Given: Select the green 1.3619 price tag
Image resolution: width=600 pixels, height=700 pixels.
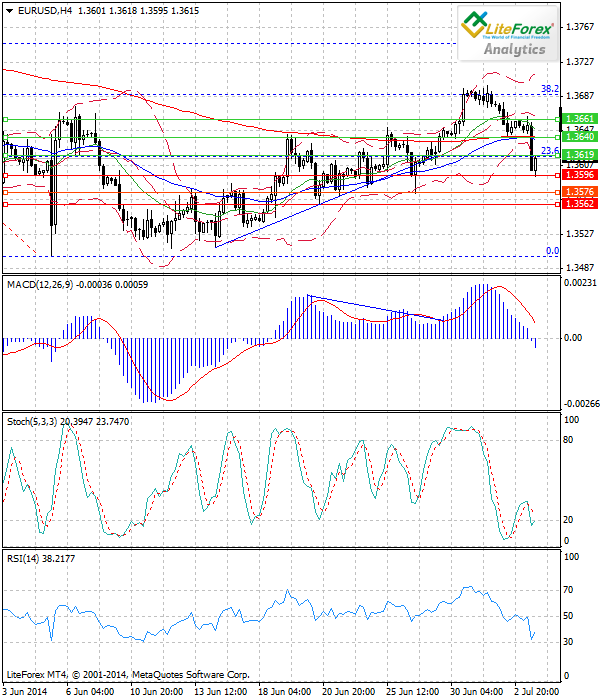Looking at the screenshot, I should click(580, 155).
